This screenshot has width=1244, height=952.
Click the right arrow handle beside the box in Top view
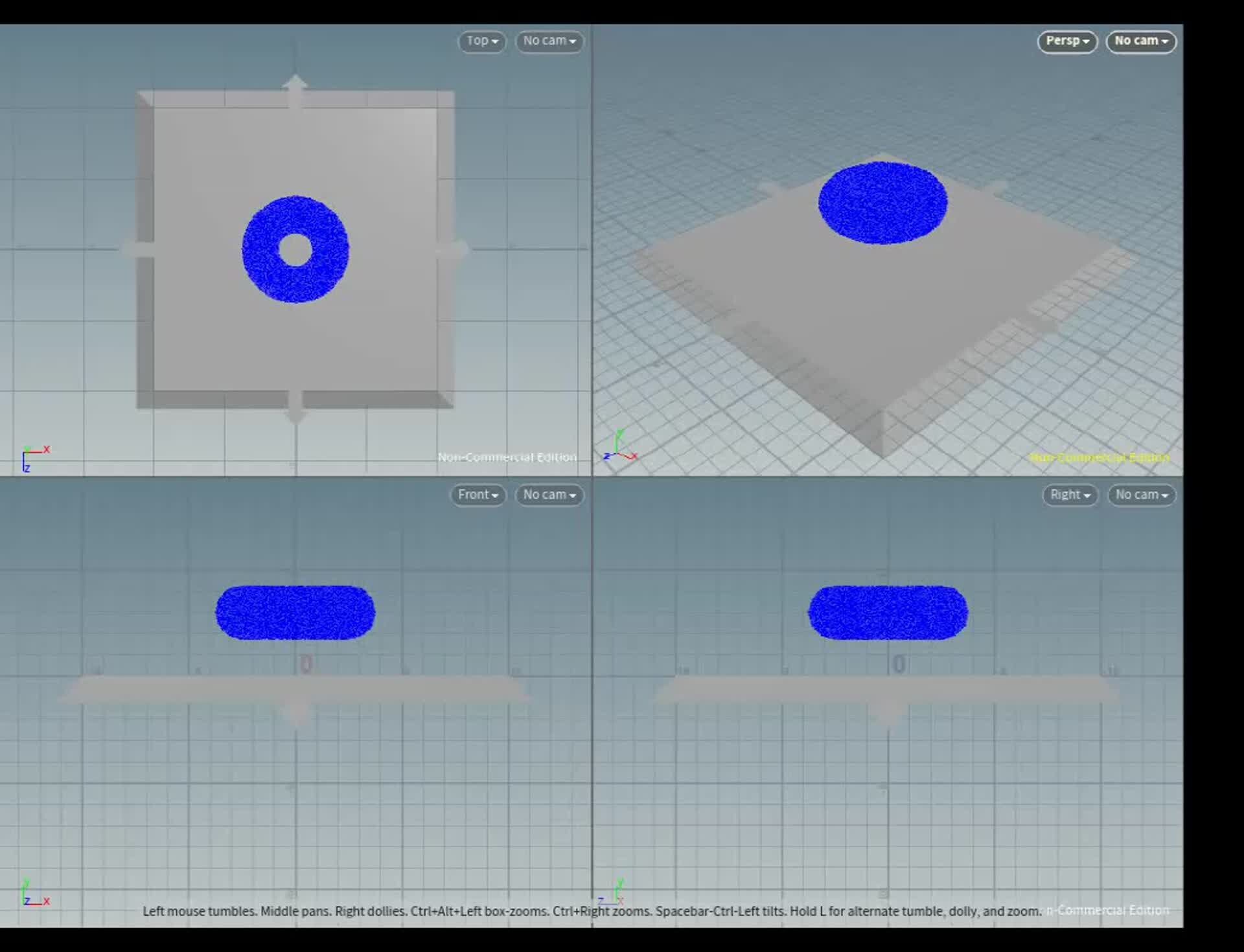tap(454, 249)
